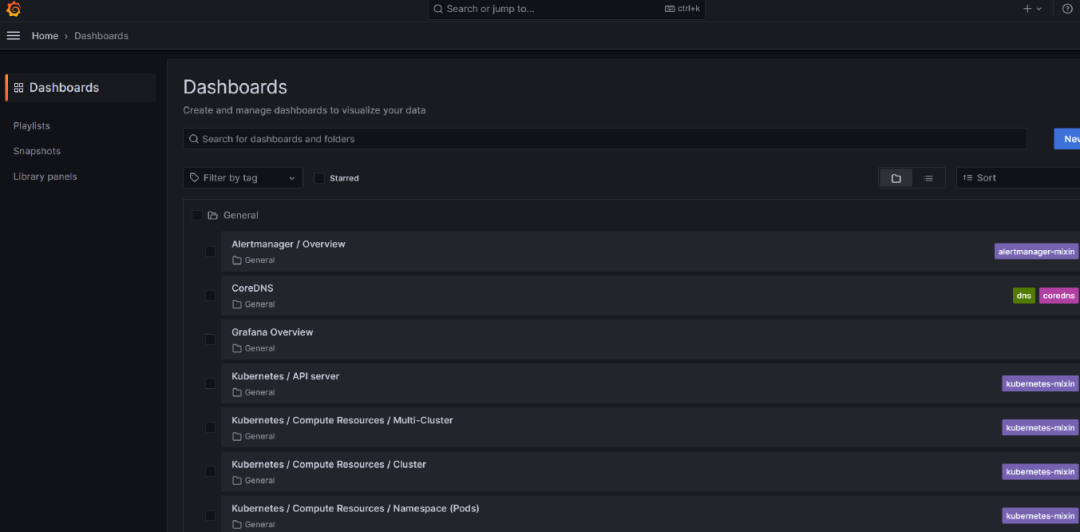Click kubernetes-mixin tag on Namespace (Pods) row
Screen dimensions: 1080x532
(1040, 515)
